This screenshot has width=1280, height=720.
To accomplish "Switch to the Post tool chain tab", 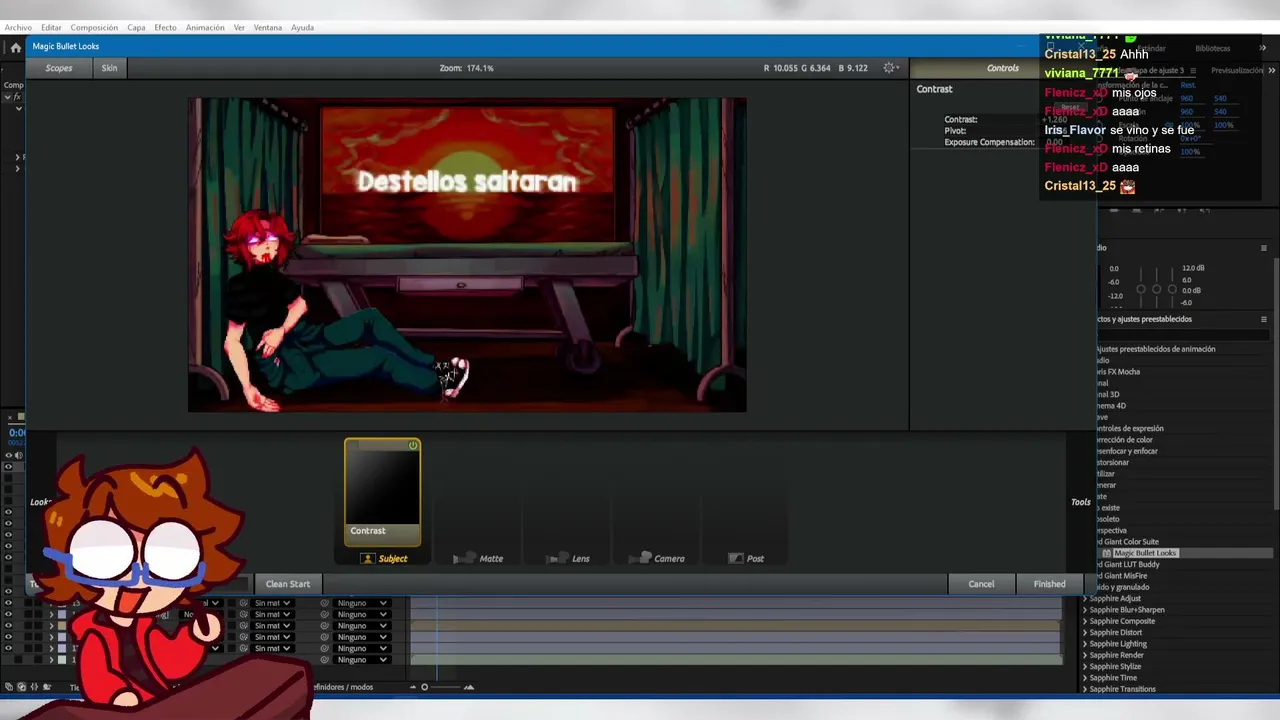I will 746,559.
